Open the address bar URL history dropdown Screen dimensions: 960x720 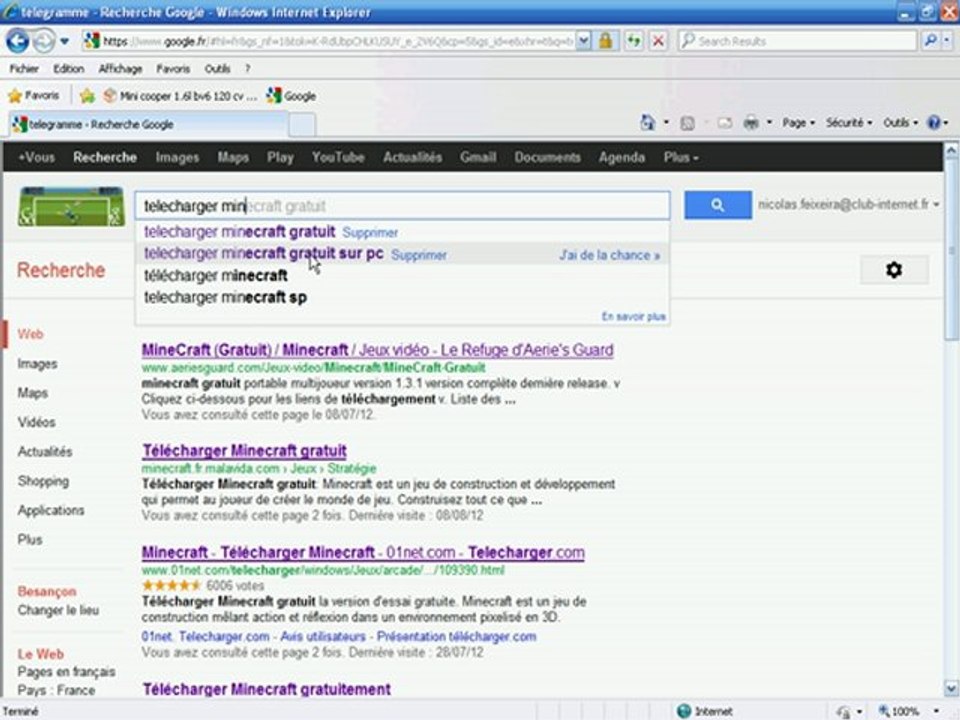click(583, 41)
